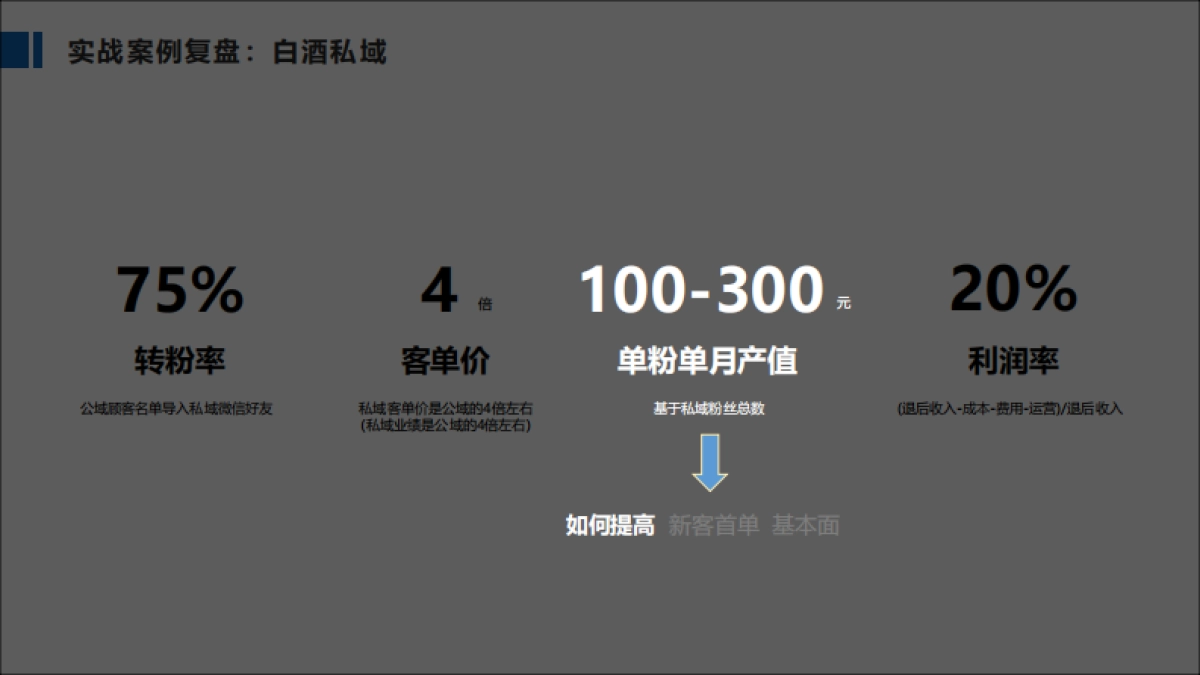1200x675 pixels.
Task: Click the 20% figure
Action: [1013, 290]
